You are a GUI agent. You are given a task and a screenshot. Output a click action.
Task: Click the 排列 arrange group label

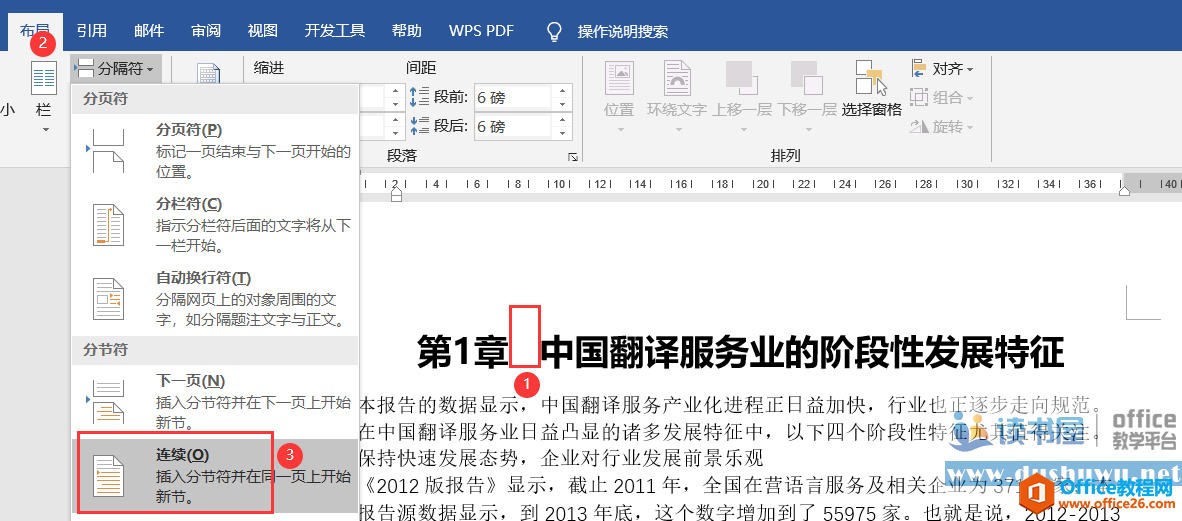pos(785,156)
